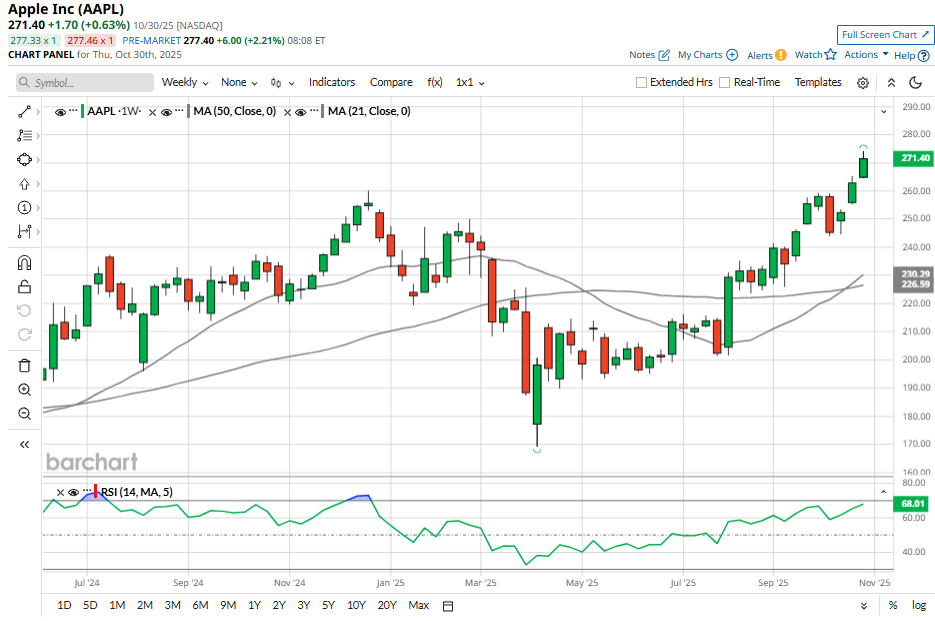
Task: Switch to dark mode moon icon
Action: 915,83
